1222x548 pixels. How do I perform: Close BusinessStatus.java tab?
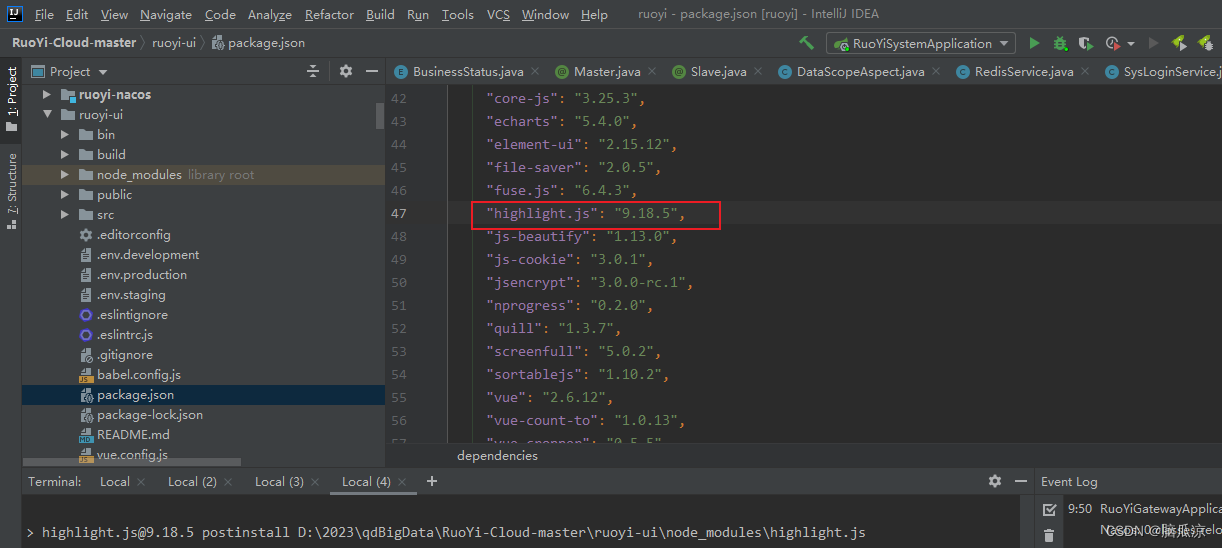tap(535, 72)
